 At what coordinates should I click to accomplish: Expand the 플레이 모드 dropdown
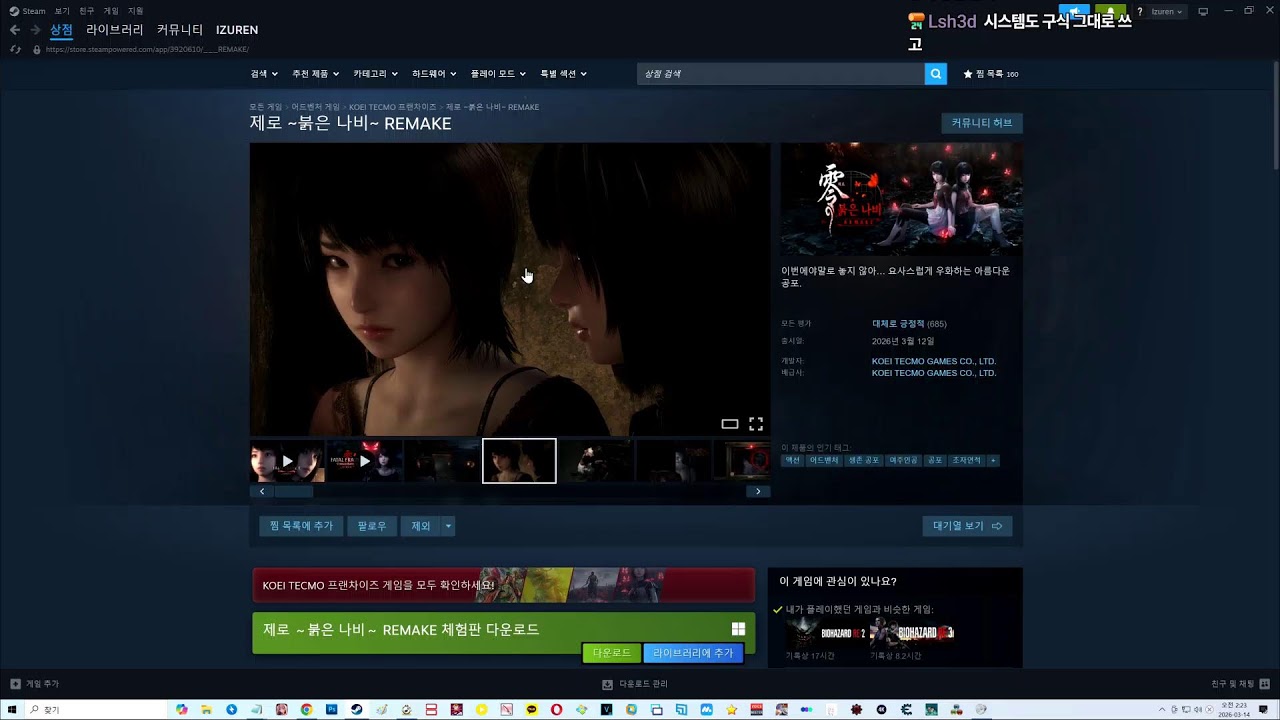click(x=498, y=74)
